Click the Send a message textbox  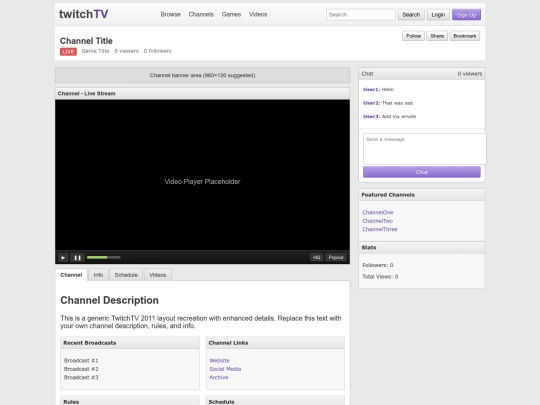point(425,149)
